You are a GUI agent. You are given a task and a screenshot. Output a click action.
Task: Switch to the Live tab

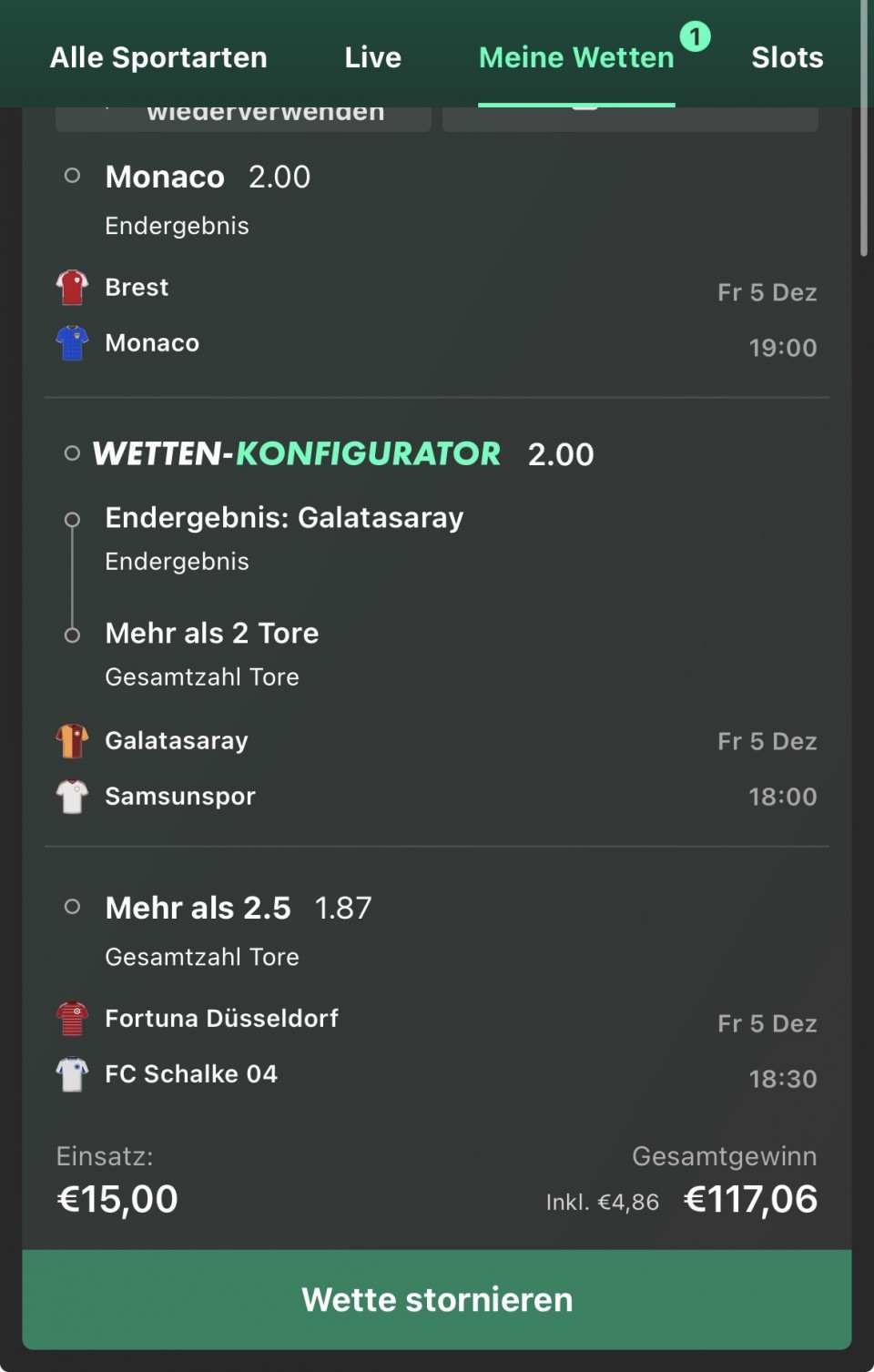point(372,57)
